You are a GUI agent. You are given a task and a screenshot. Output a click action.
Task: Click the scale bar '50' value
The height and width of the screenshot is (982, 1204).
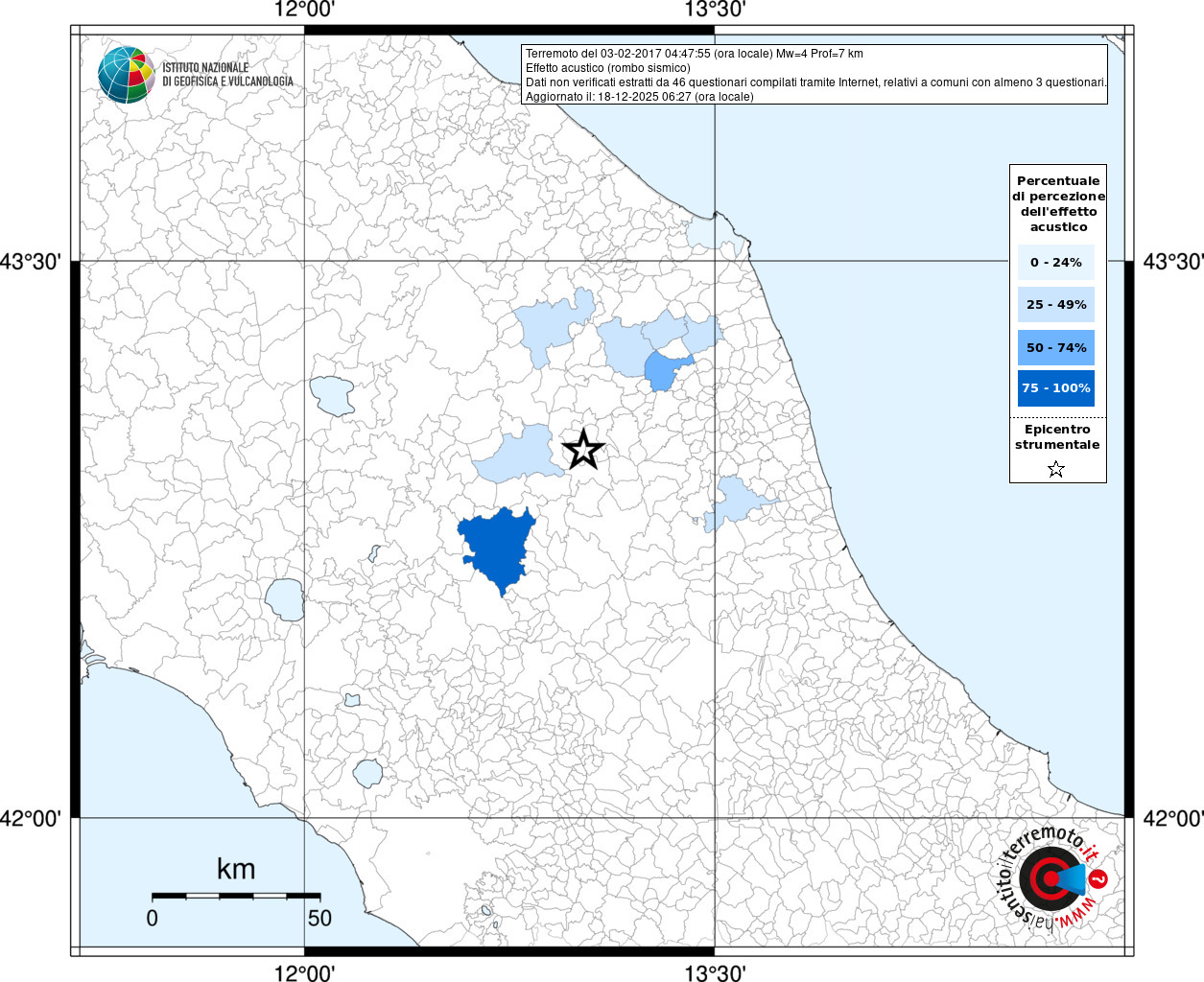[x=319, y=918]
